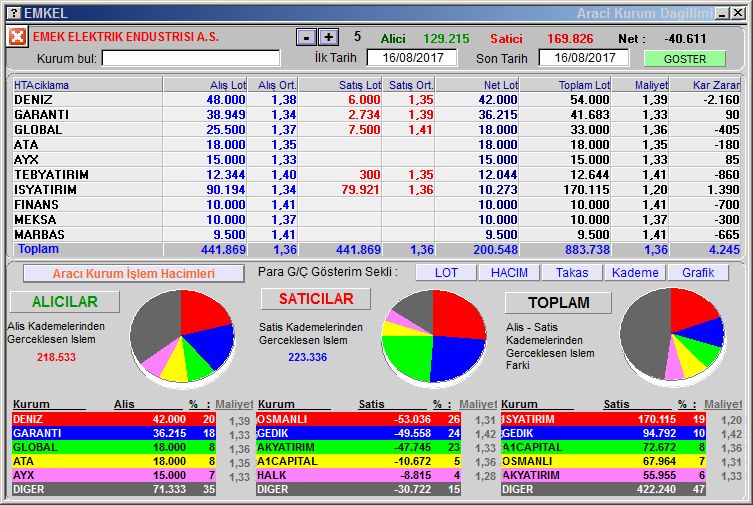Image resolution: width=753 pixels, height=505 pixels.
Task: Sort by Alış Ort. column header
Action: [273, 85]
